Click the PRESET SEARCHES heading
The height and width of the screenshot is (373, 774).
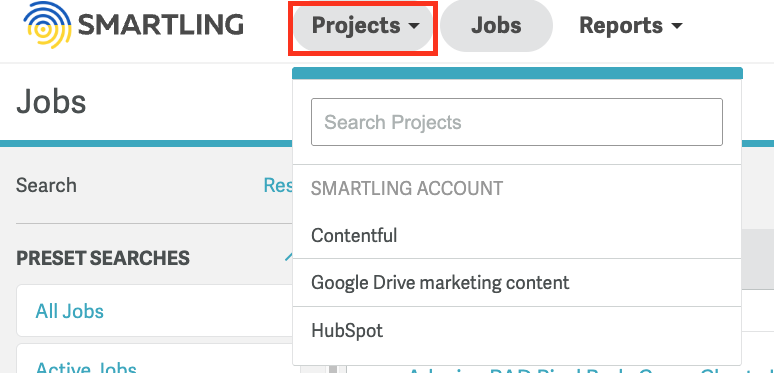[x=103, y=259]
